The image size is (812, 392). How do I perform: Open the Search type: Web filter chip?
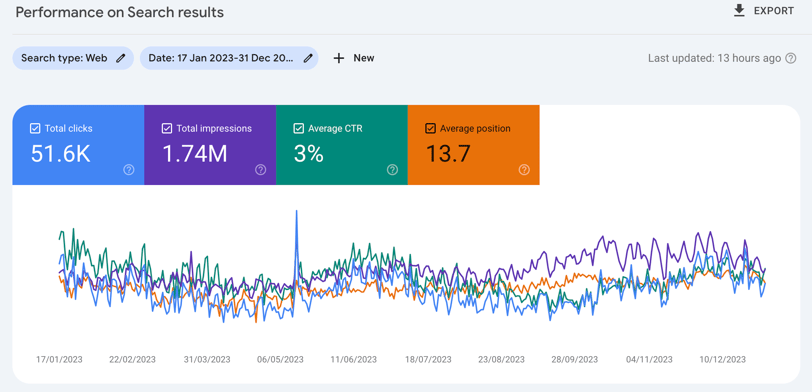73,58
